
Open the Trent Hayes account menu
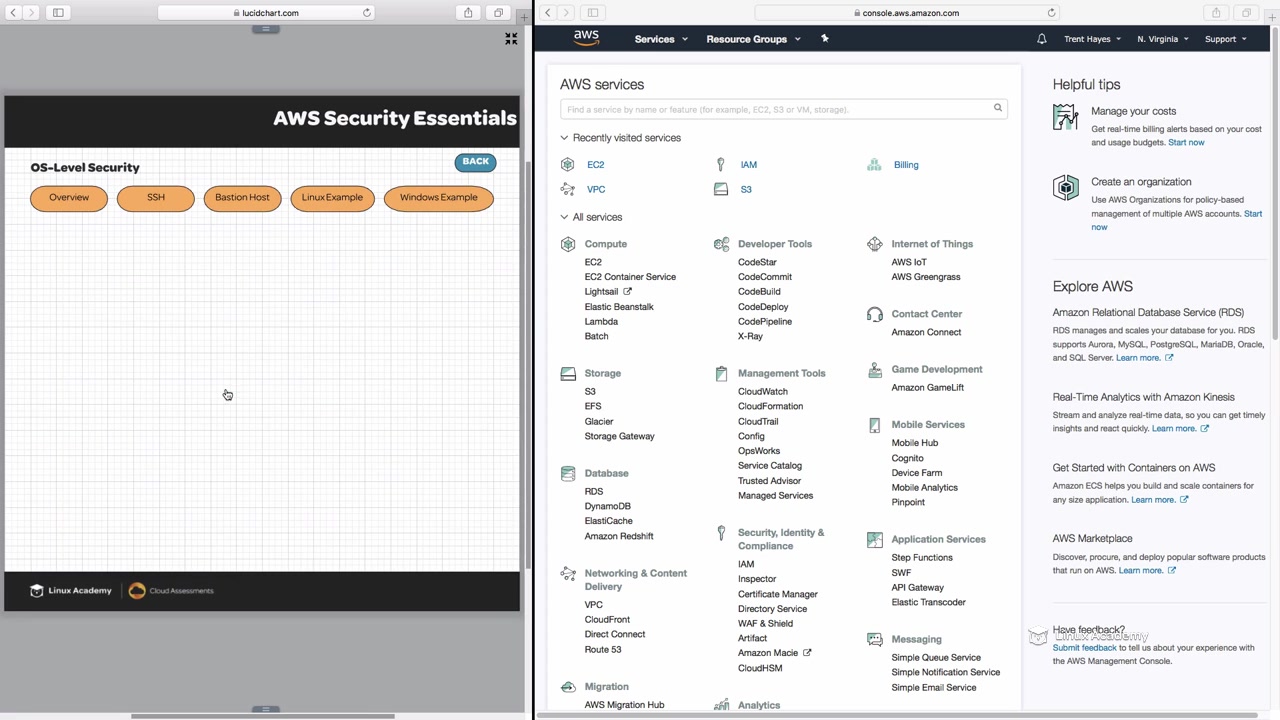(x=1093, y=39)
